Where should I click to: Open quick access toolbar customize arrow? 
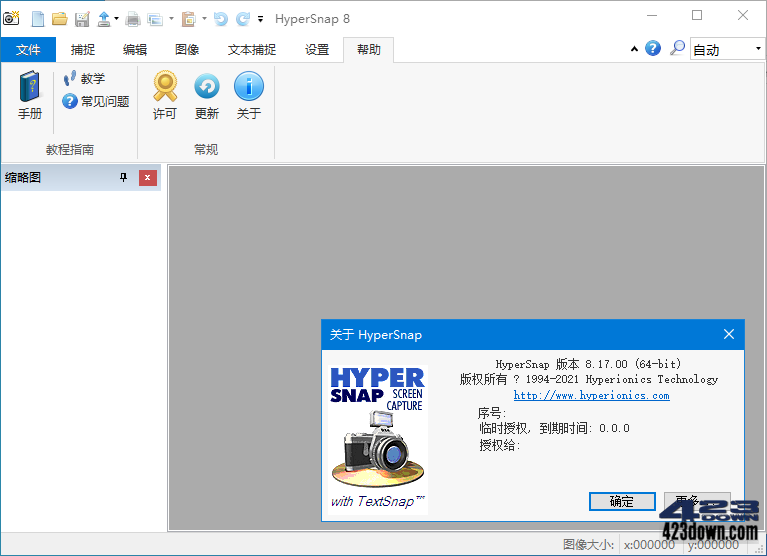260,20
